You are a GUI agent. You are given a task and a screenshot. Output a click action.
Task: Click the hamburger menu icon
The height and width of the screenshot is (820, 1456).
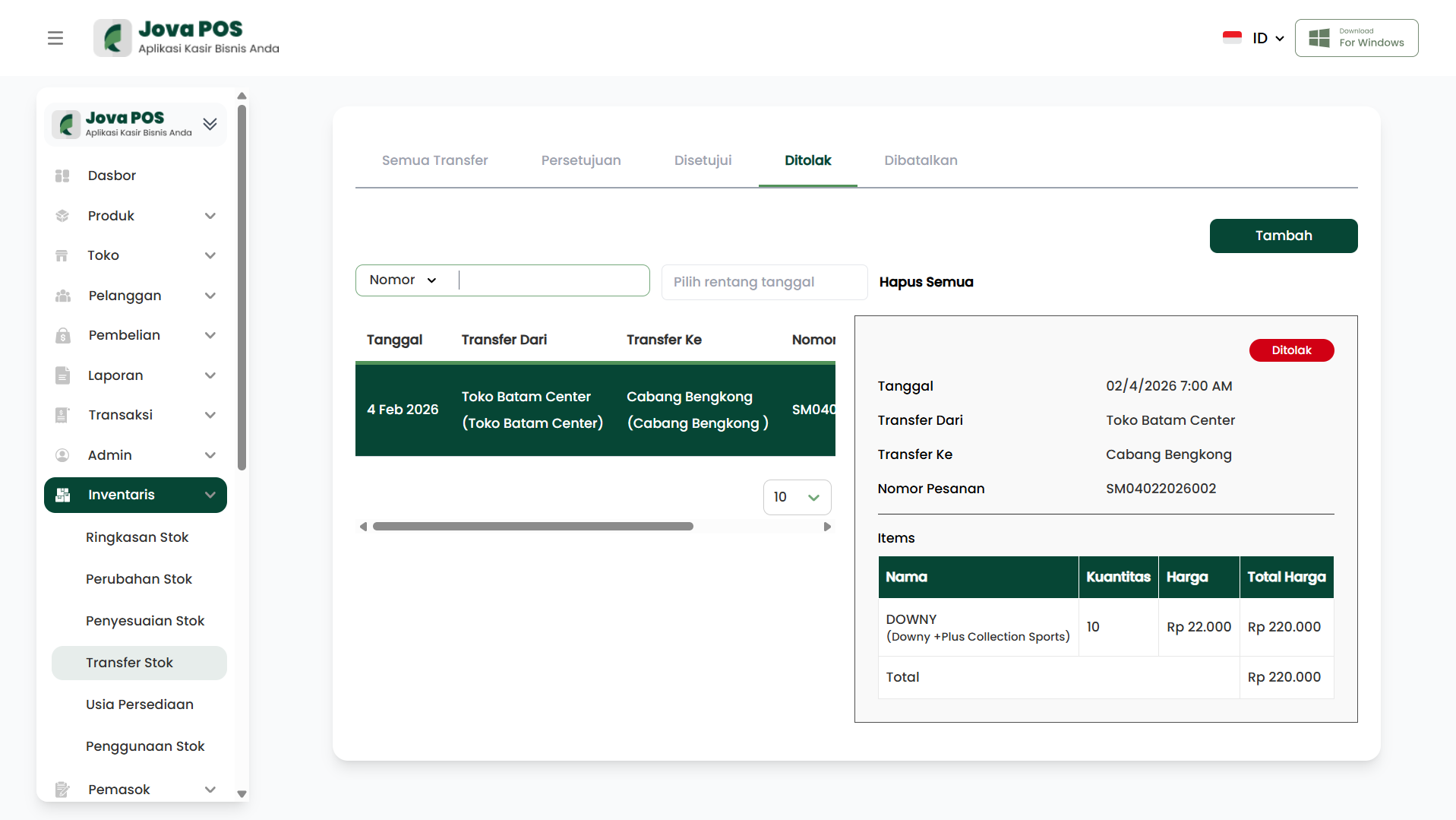coord(55,38)
